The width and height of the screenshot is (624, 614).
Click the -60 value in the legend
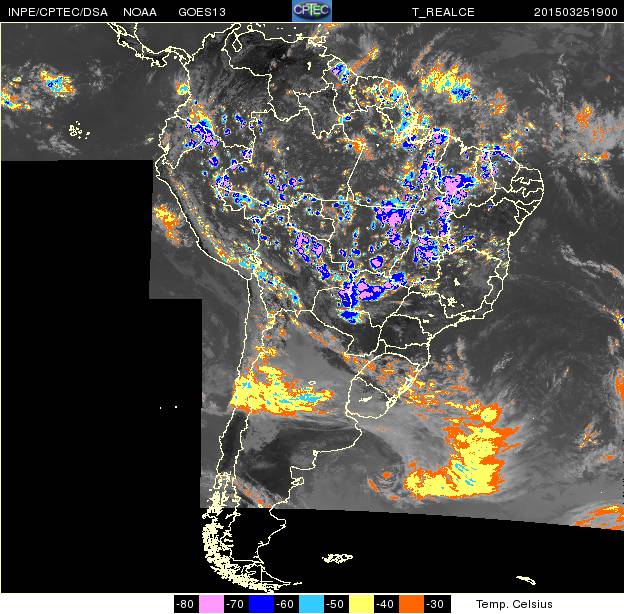(x=287, y=604)
